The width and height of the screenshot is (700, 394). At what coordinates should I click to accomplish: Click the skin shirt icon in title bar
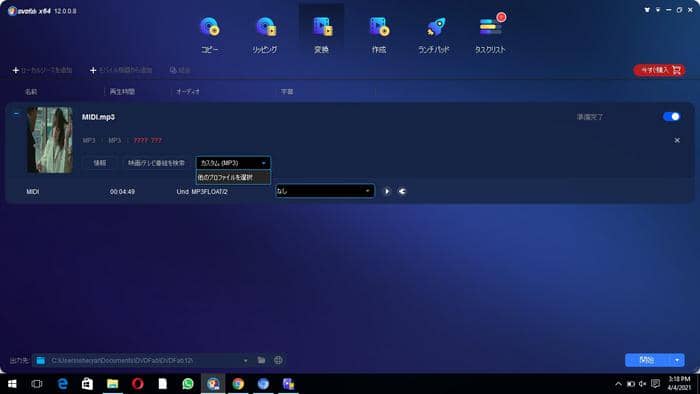[x=647, y=10]
